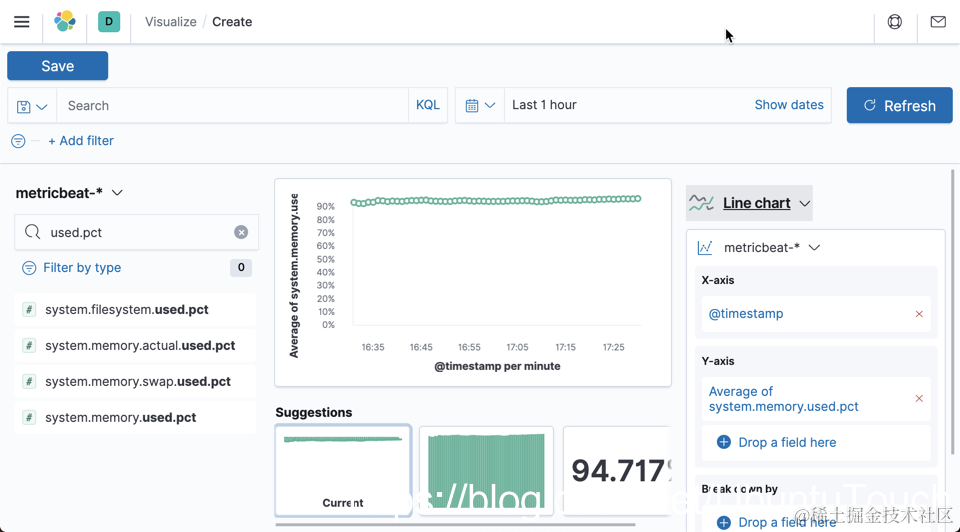This screenshot has width=960, height=532.
Task: Click Show dates link
Action: tap(789, 105)
